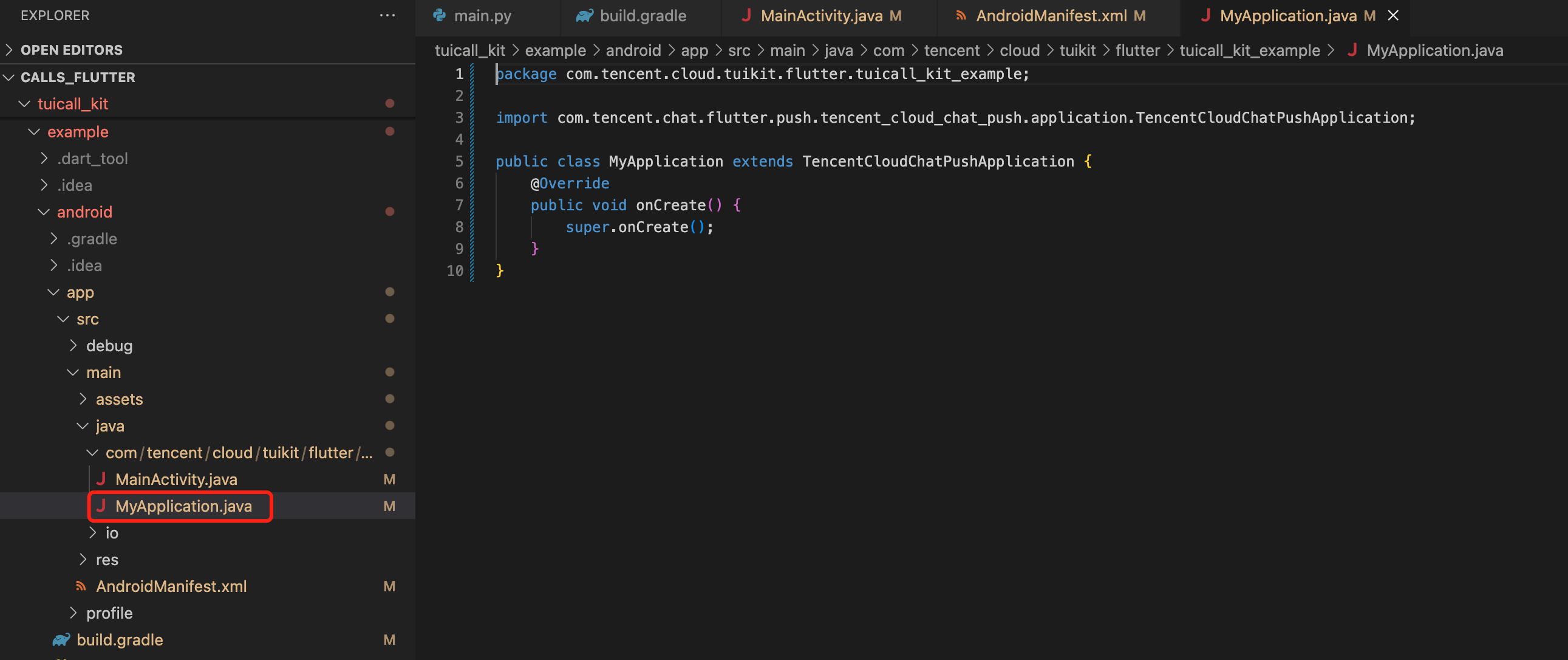Image resolution: width=1568 pixels, height=660 pixels.
Task: Click the Gradle icon beside build.gradle in explorer
Action: pyautogui.click(x=61, y=639)
